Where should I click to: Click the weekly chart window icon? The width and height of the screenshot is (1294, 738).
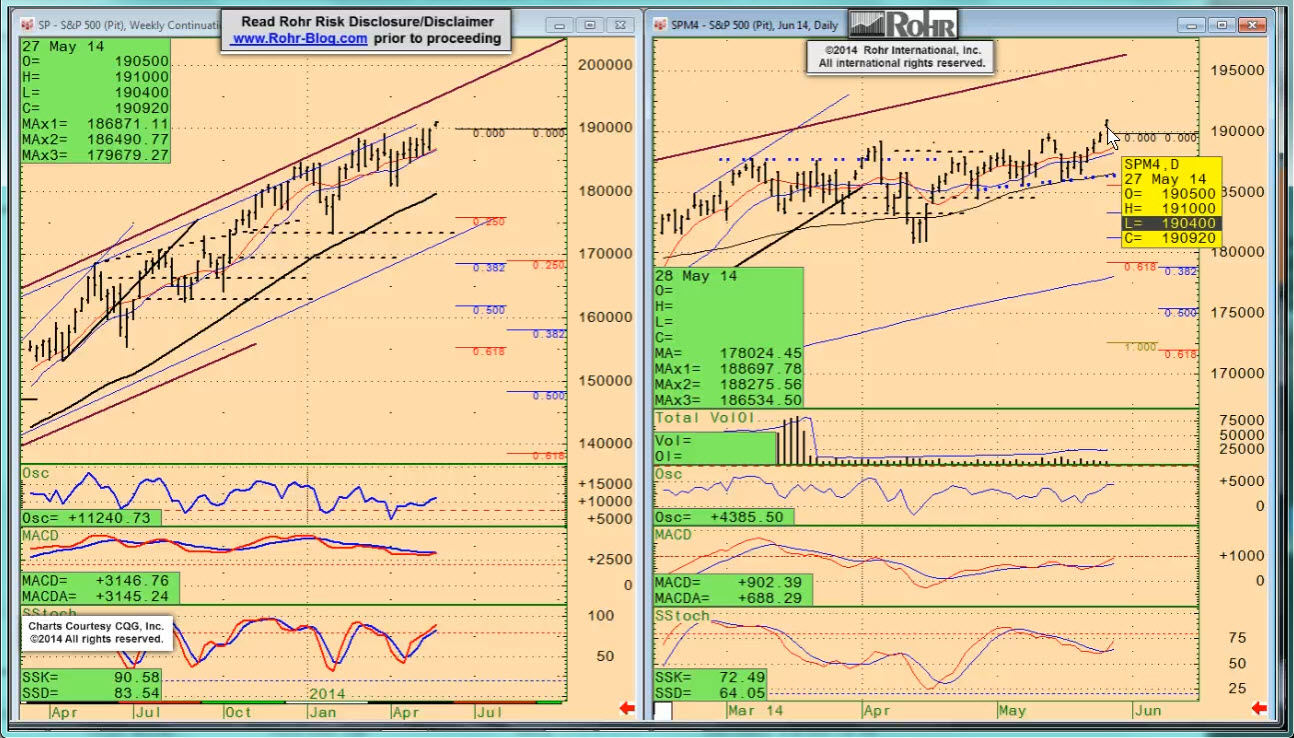coord(27,22)
